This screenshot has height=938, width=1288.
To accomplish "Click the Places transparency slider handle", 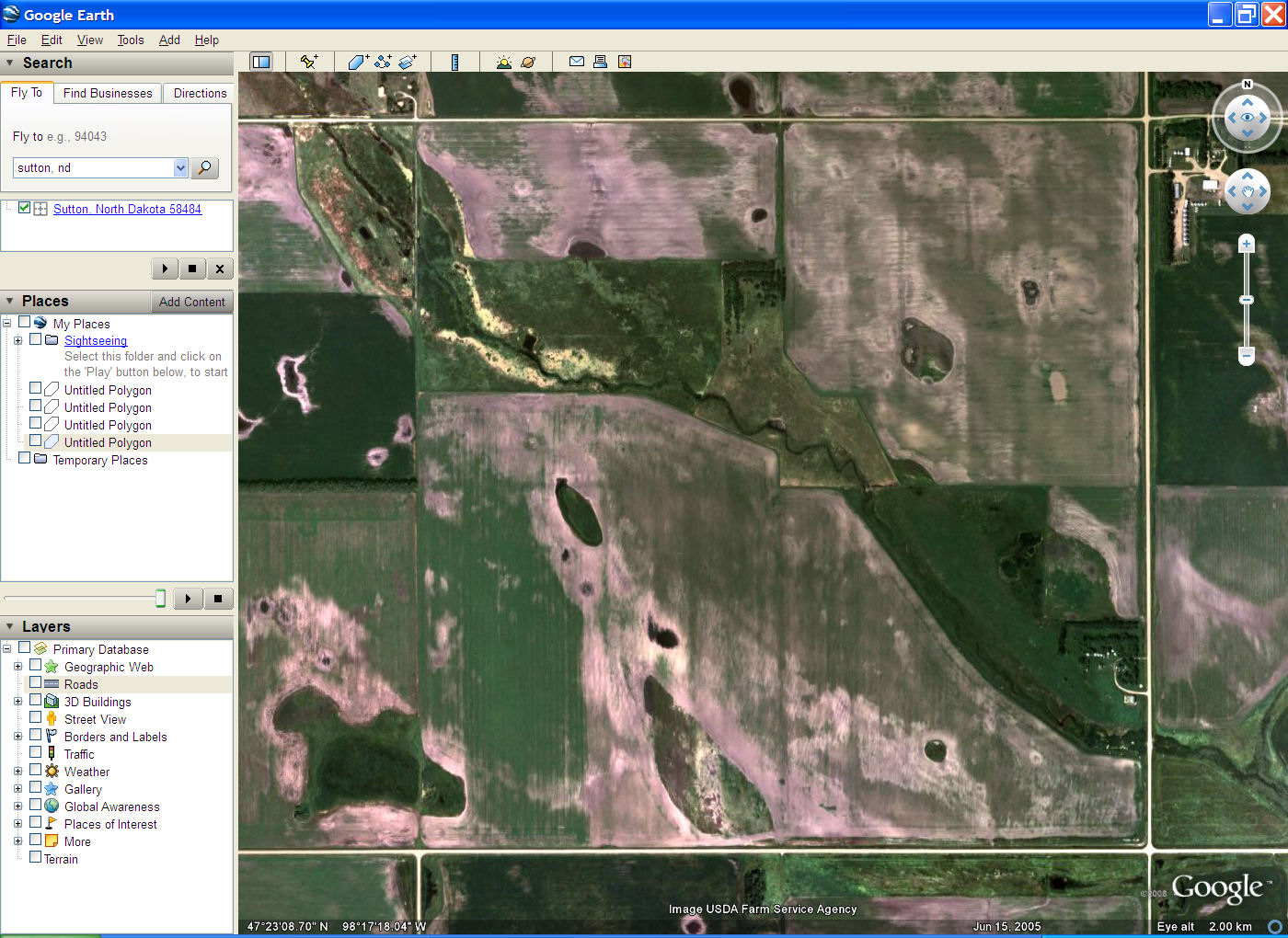I will click(160, 599).
